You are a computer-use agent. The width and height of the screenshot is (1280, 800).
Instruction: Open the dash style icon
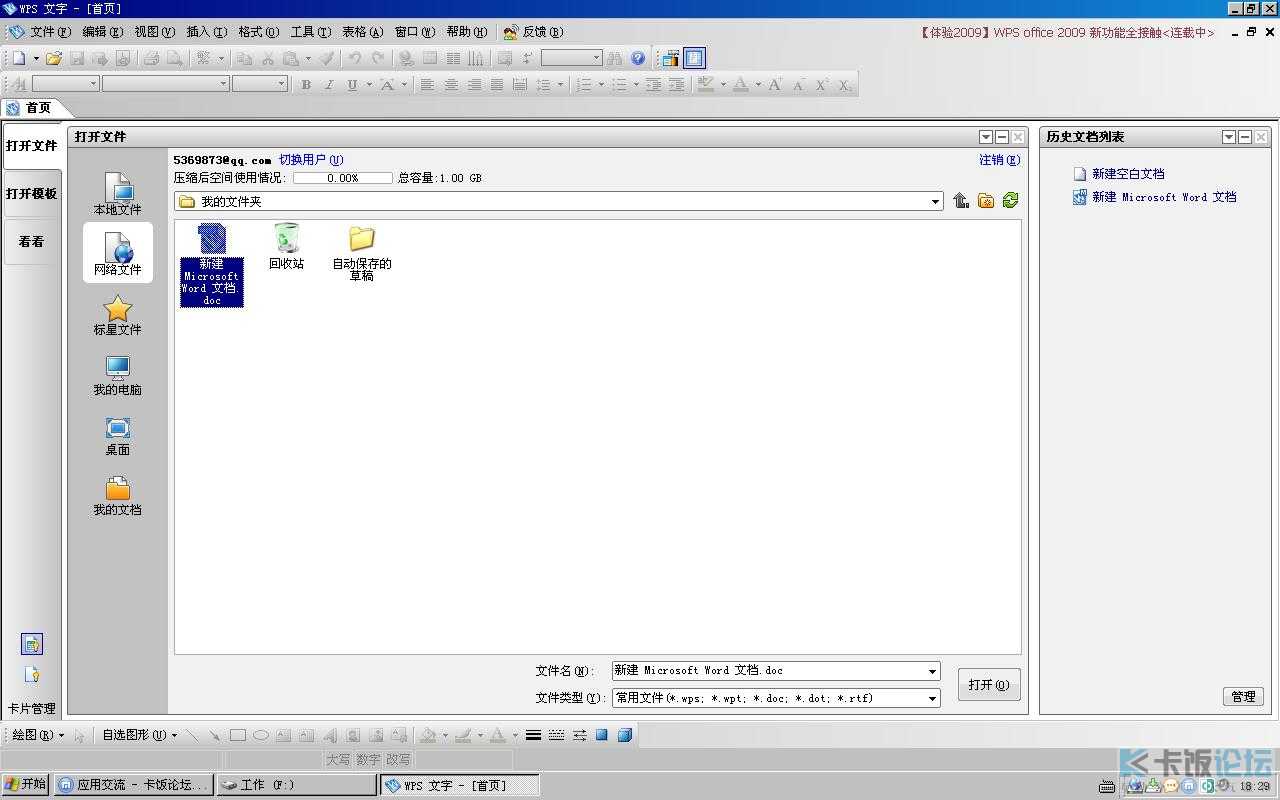[x=556, y=735]
